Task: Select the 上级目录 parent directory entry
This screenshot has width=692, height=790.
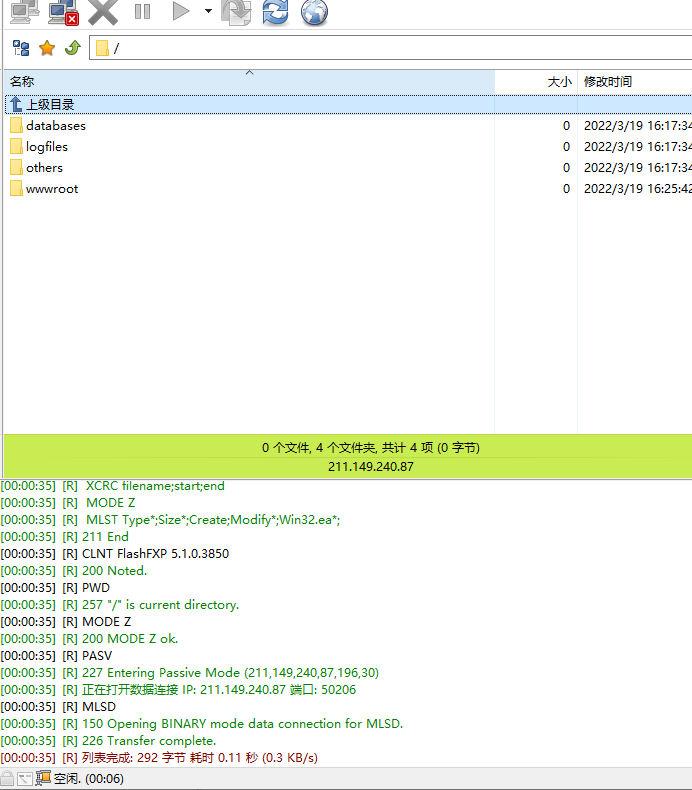Action: coord(50,104)
